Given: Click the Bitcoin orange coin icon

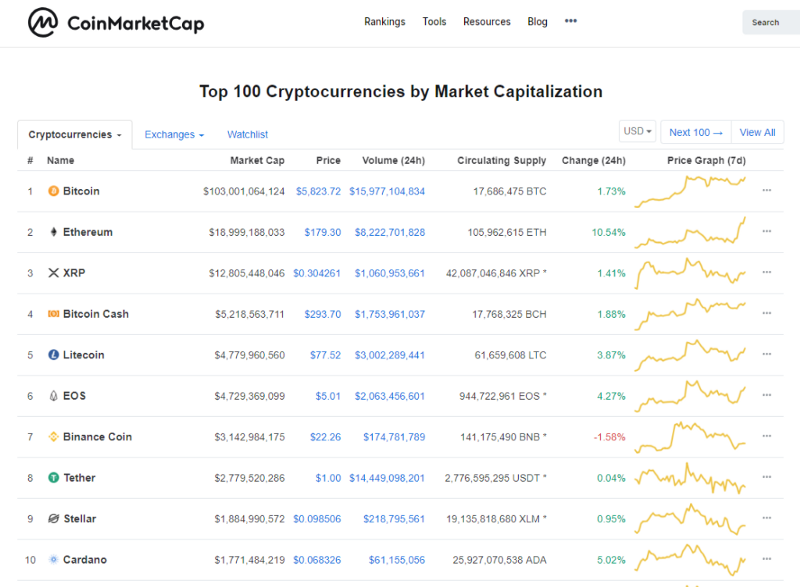Looking at the screenshot, I should [54, 191].
